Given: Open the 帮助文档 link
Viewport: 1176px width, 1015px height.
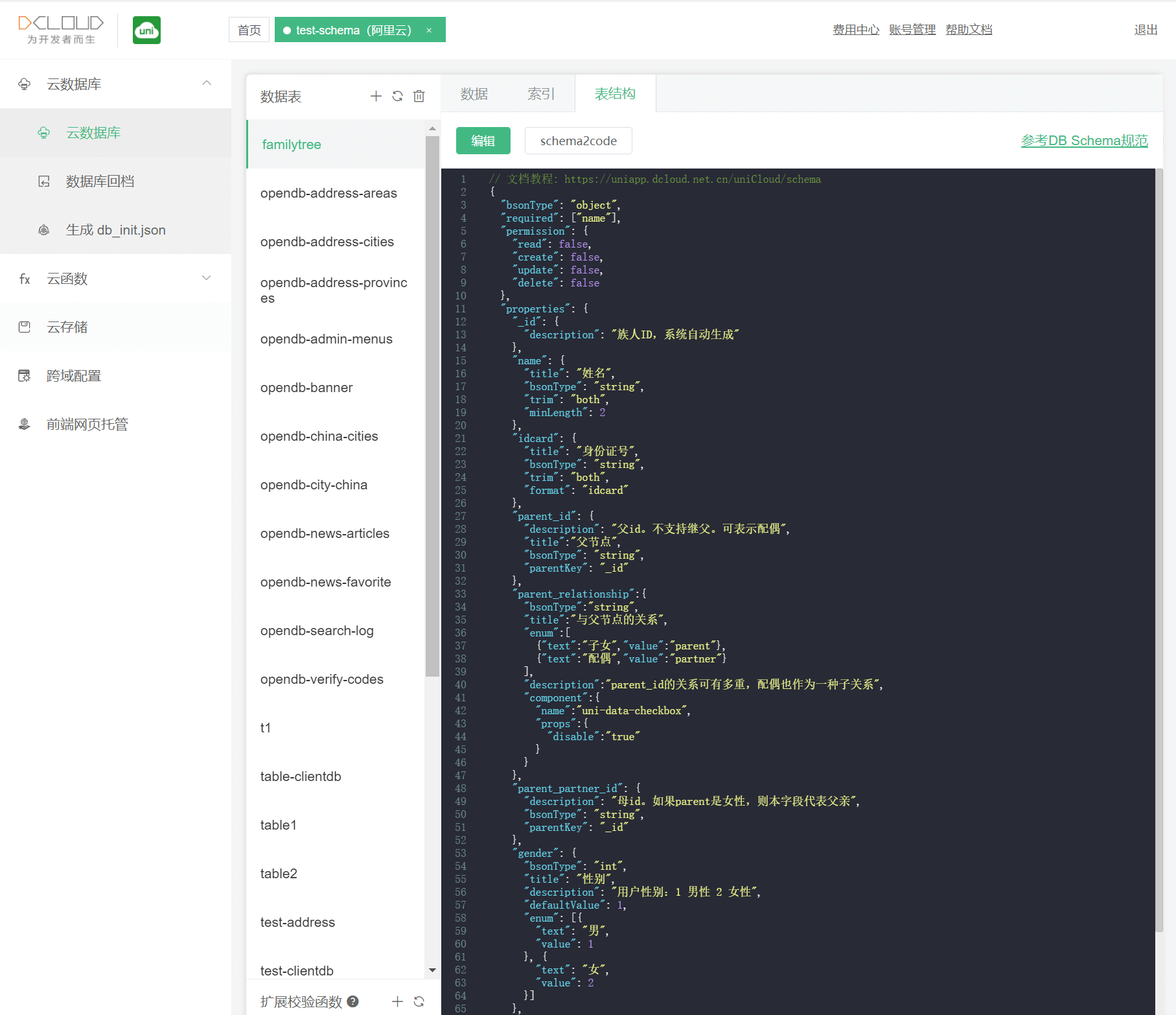Looking at the screenshot, I should pos(969,30).
